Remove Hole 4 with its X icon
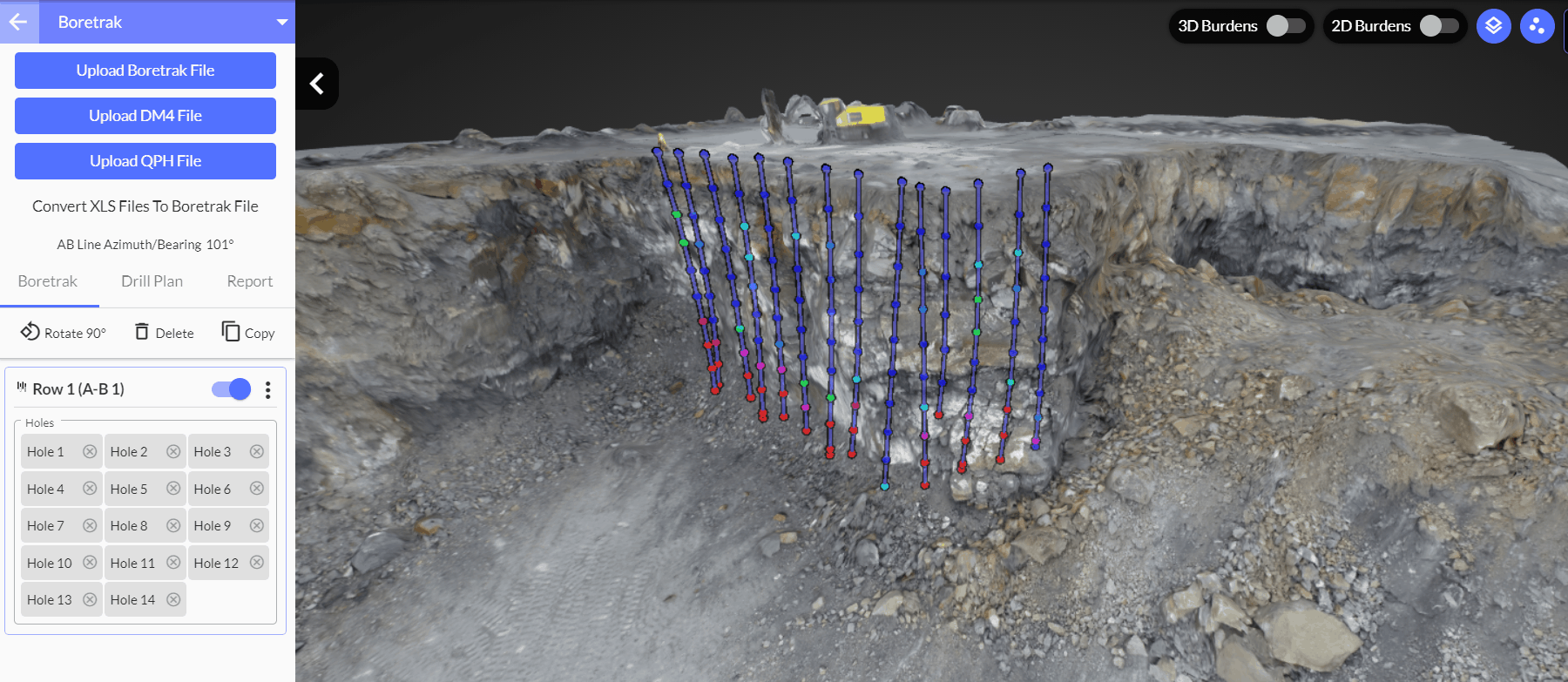Screen dimensions: 1568x682 [90, 489]
